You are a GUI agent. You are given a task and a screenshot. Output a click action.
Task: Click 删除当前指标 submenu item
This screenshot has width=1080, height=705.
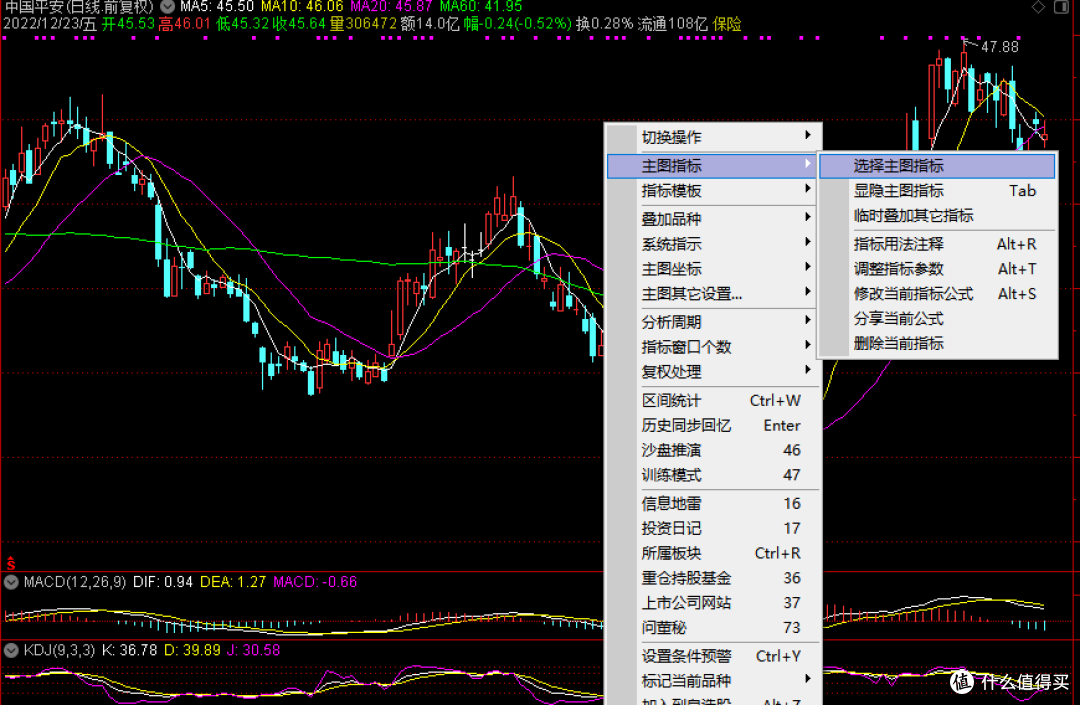point(937,344)
